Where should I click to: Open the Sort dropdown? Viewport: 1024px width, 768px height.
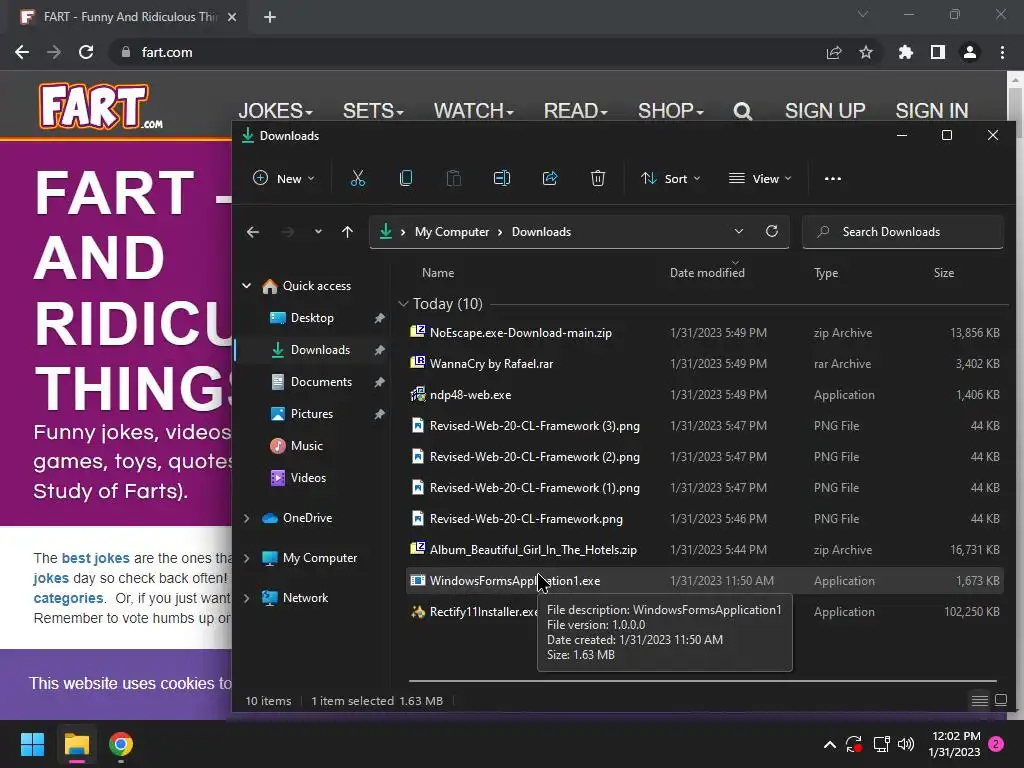[x=671, y=178]
